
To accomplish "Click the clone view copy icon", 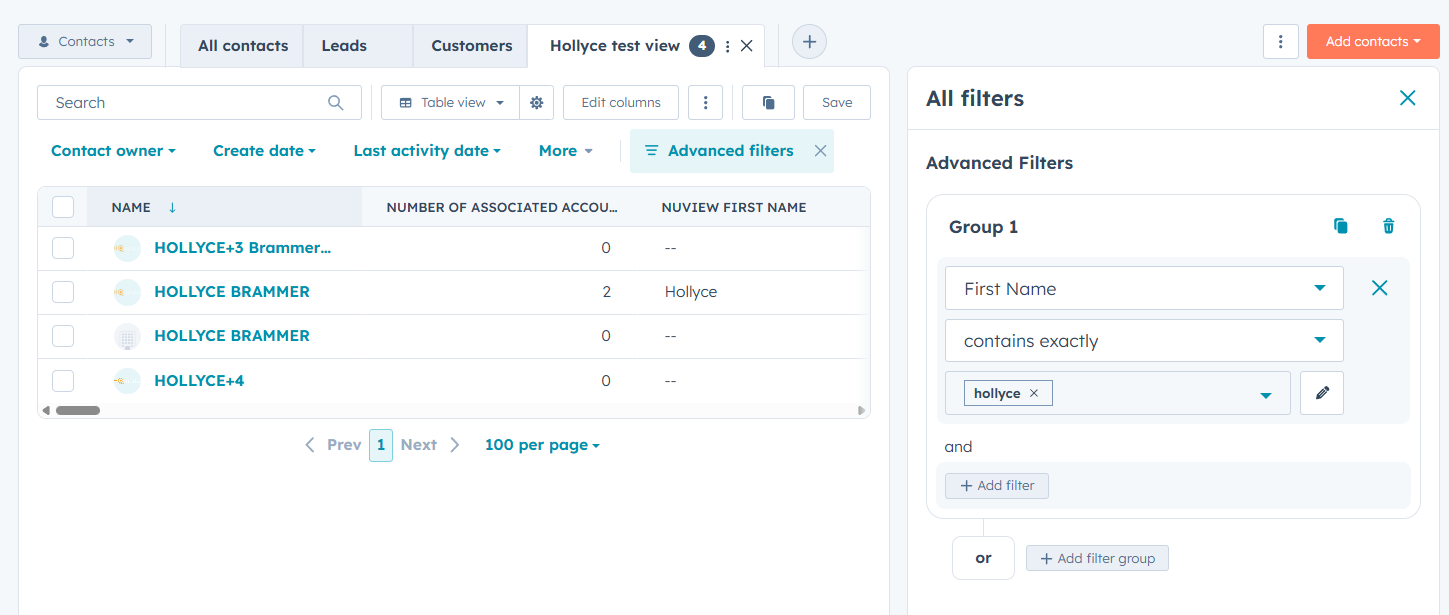I will [x=768, y=102].
